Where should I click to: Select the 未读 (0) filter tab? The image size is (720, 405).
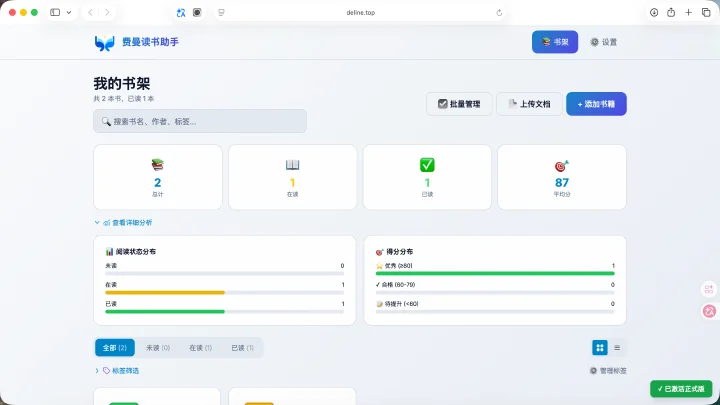point(158,348)
